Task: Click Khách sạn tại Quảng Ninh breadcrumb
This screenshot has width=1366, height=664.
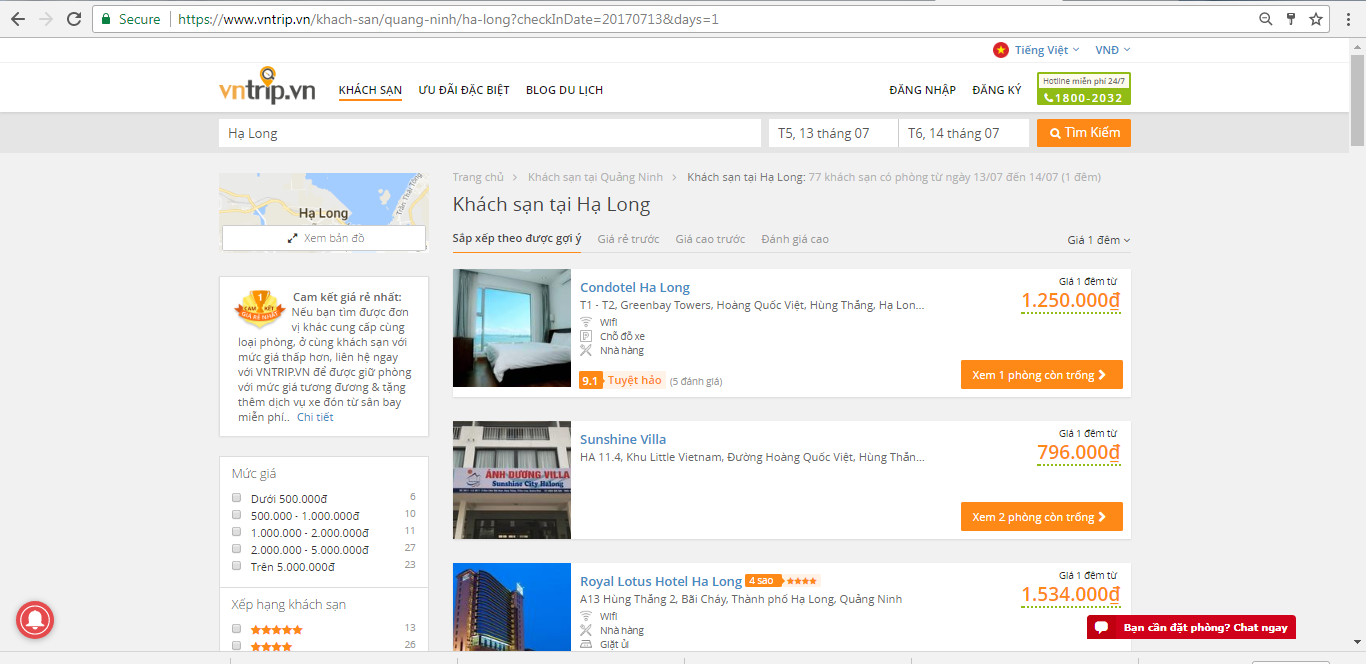Action: [595, 177]
